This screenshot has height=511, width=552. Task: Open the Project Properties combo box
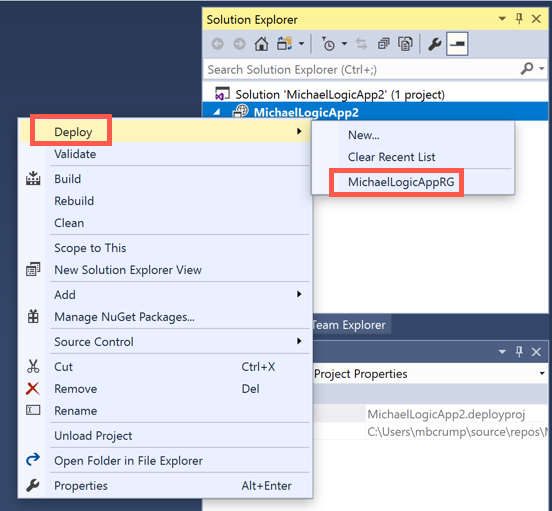pos(430,373)
